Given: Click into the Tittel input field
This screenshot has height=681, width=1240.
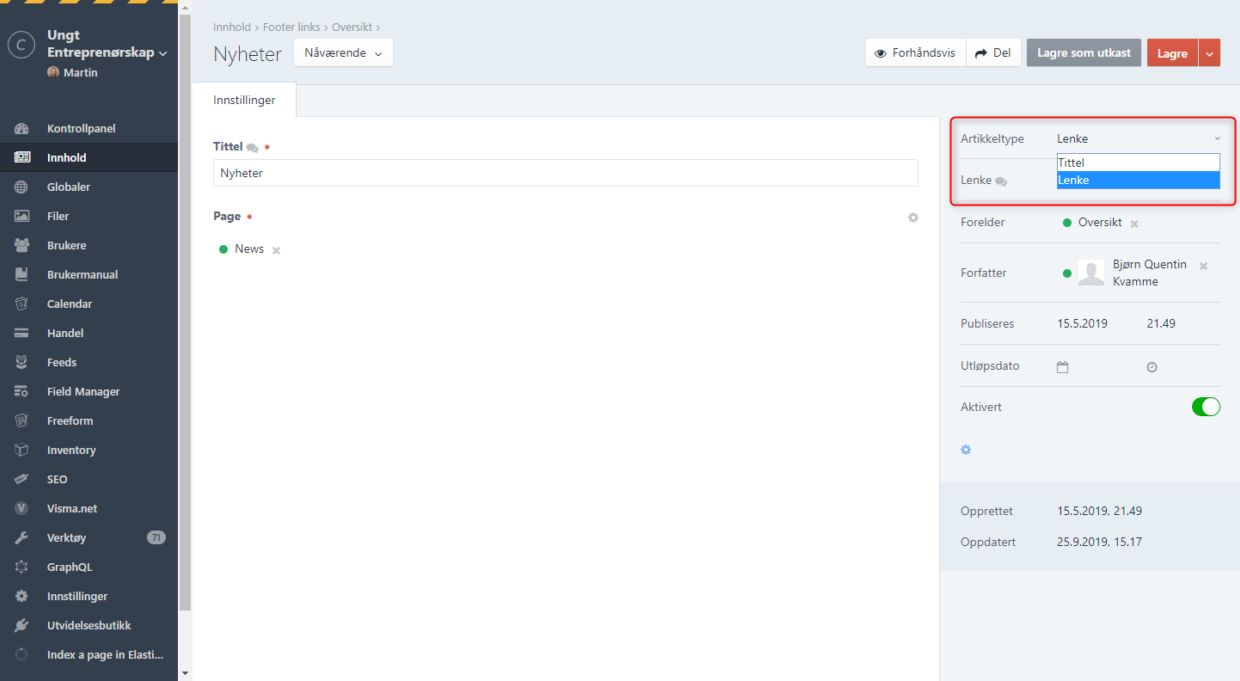Looking at the screenshot, I should click(x=565, y=173).
